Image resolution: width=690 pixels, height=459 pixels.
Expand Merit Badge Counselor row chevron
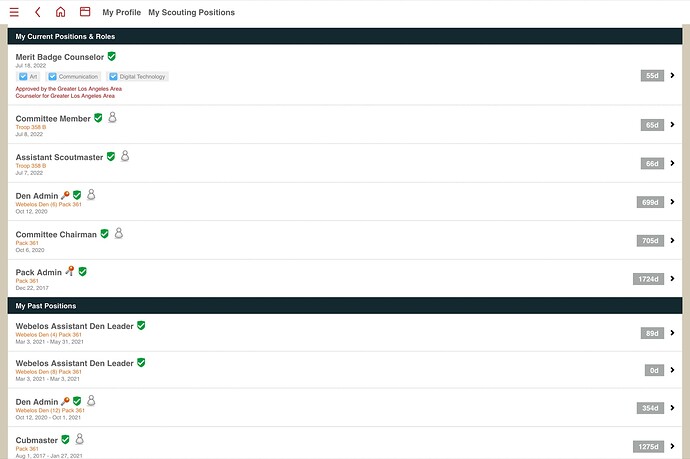(x=672, y=75)
